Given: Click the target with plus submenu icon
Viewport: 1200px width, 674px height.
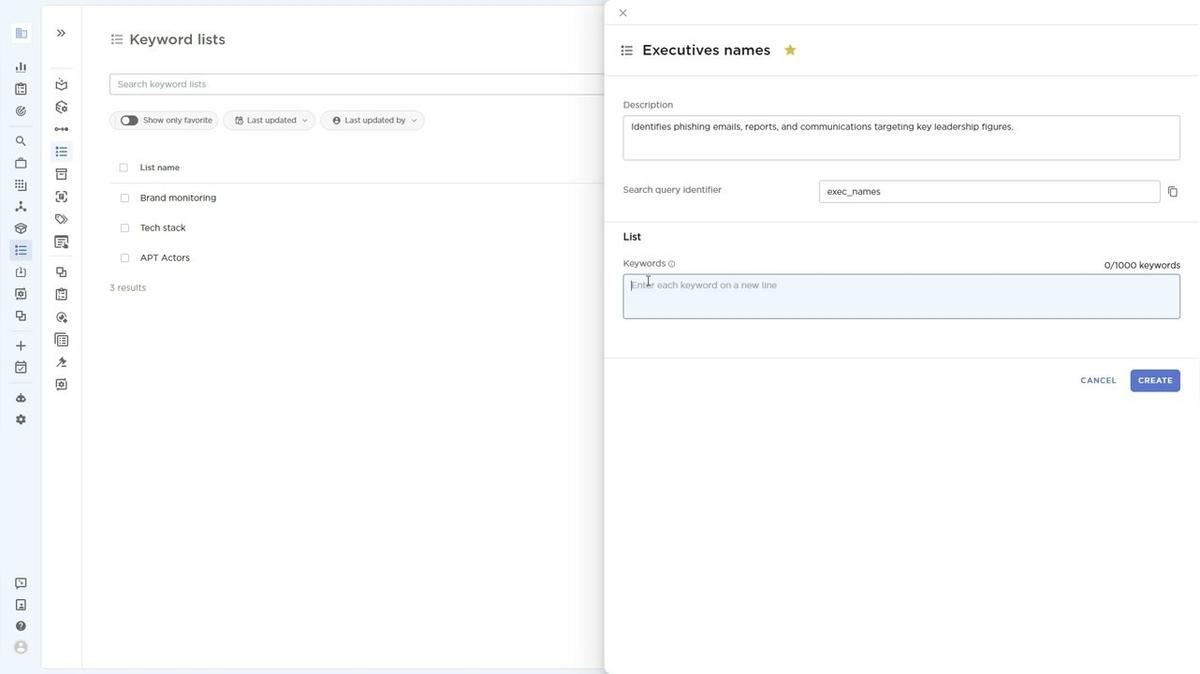Looking at the screenshot, I should click(x=61, y=317).
